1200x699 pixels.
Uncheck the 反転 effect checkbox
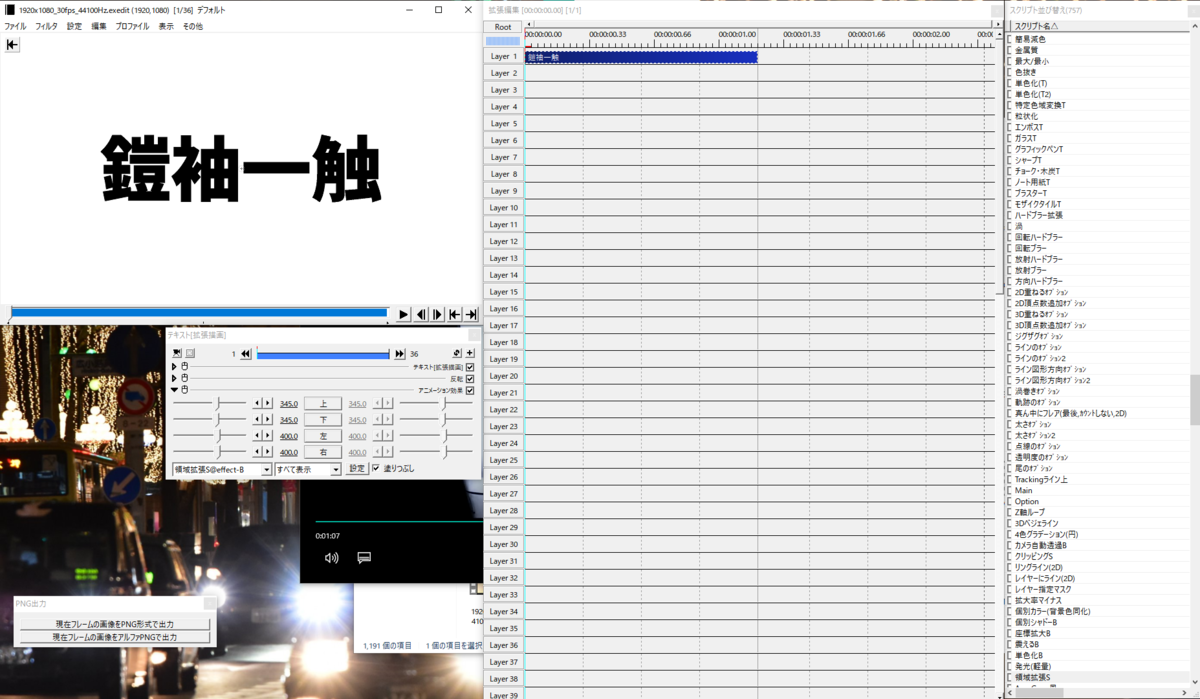(470, 379)
